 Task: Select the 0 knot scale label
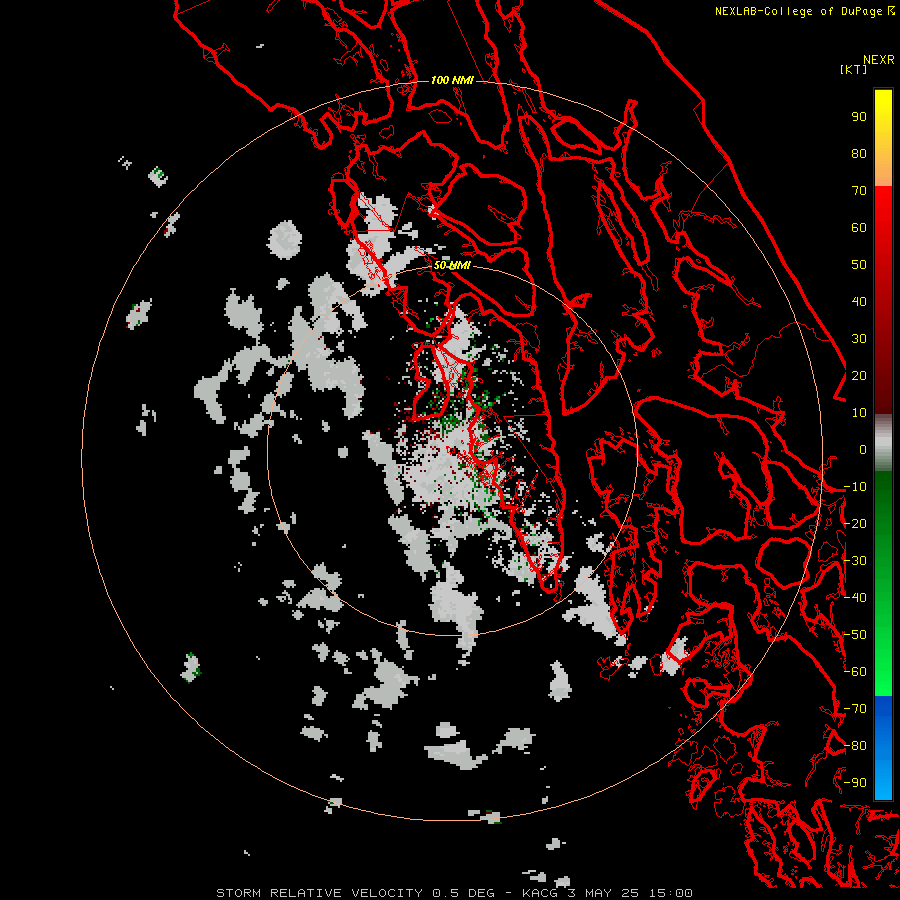pyautogui.click(x=863, y=449)
